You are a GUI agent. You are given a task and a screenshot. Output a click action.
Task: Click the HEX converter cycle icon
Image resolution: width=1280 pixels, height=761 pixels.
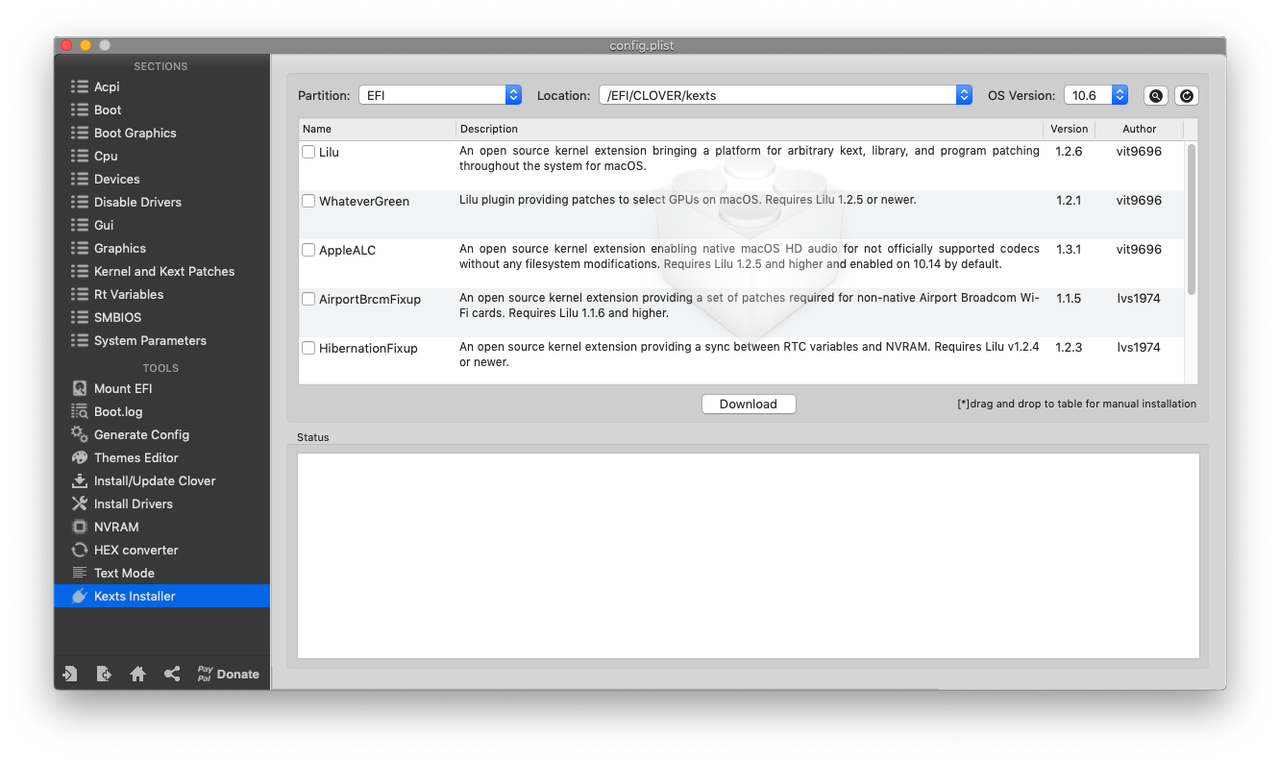[x=79, y=549]
